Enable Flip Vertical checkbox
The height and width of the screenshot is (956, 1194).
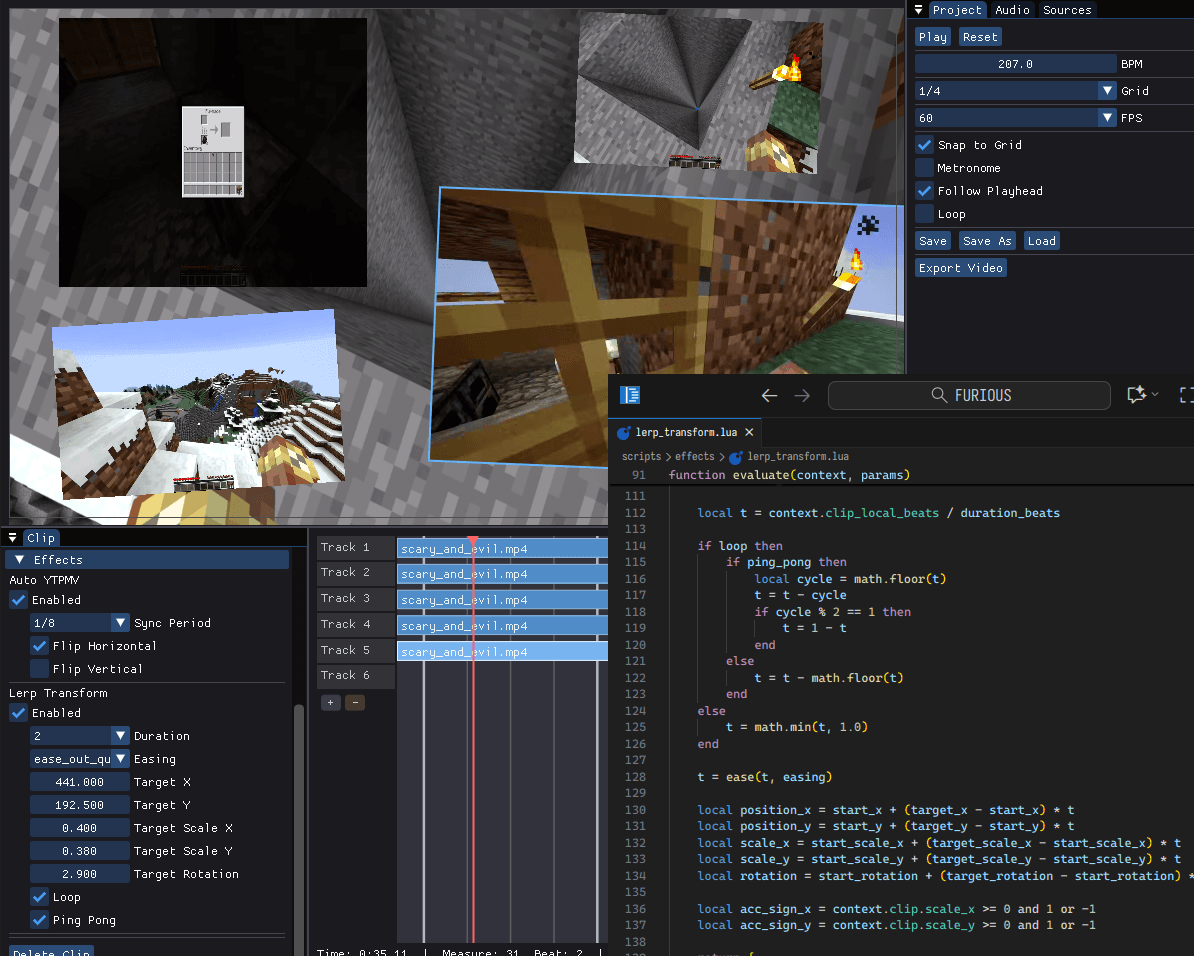click(x=40, y=669)
